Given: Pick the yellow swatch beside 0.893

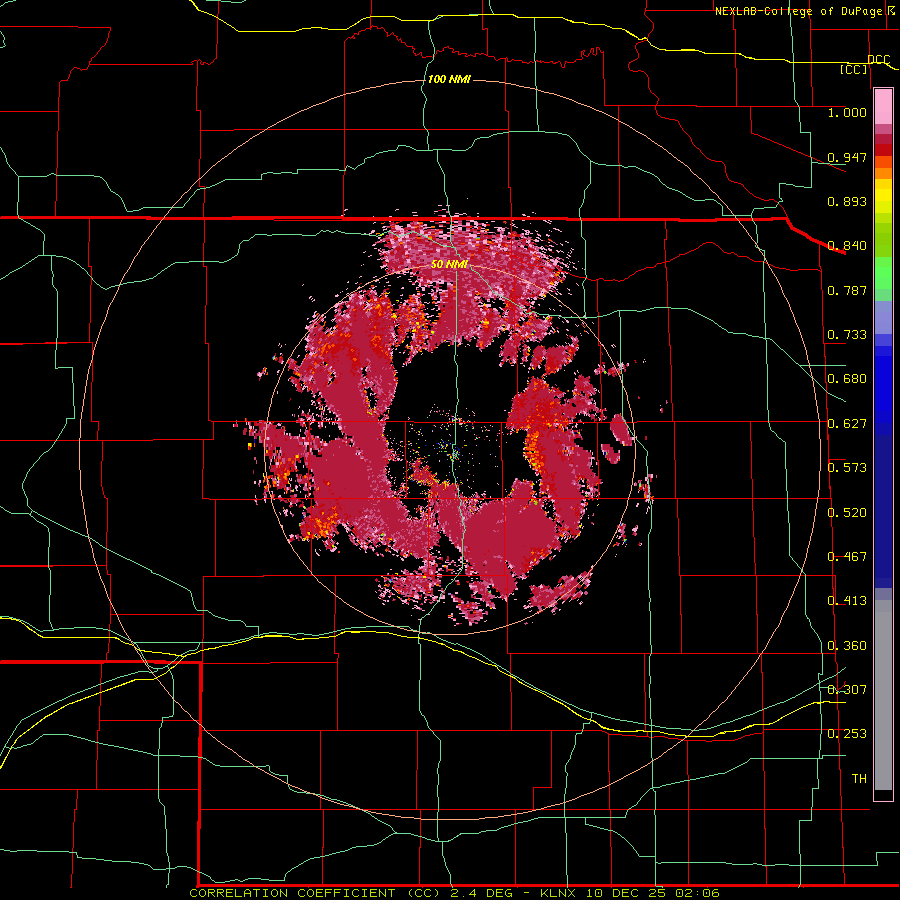Looking at the screenshot, I should coord(883,201).
